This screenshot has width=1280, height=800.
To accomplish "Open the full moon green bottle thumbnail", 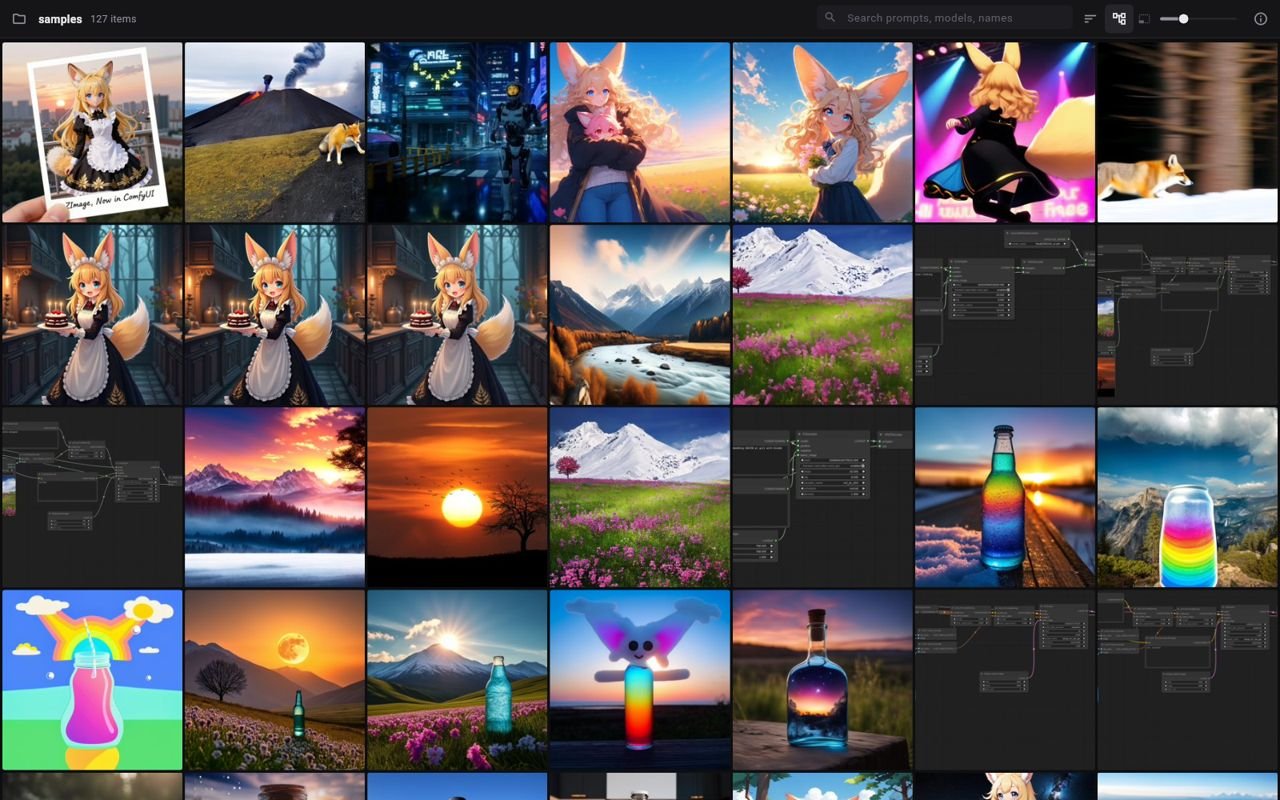I will (275, 680).
